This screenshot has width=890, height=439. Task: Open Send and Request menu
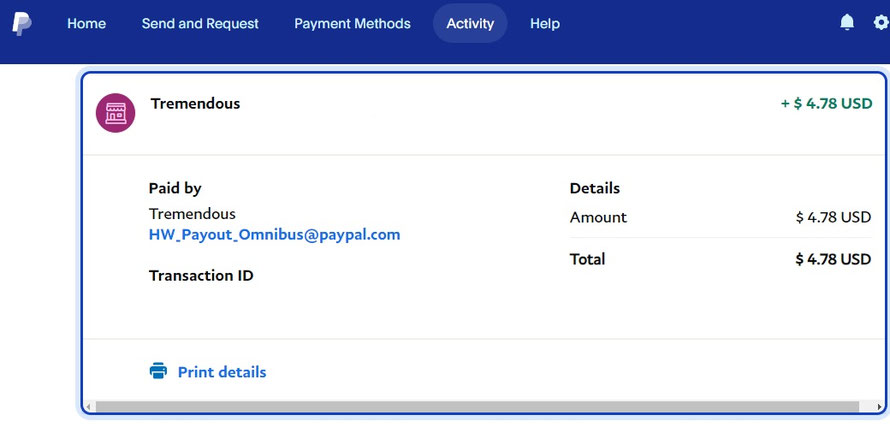pos(200,24)
